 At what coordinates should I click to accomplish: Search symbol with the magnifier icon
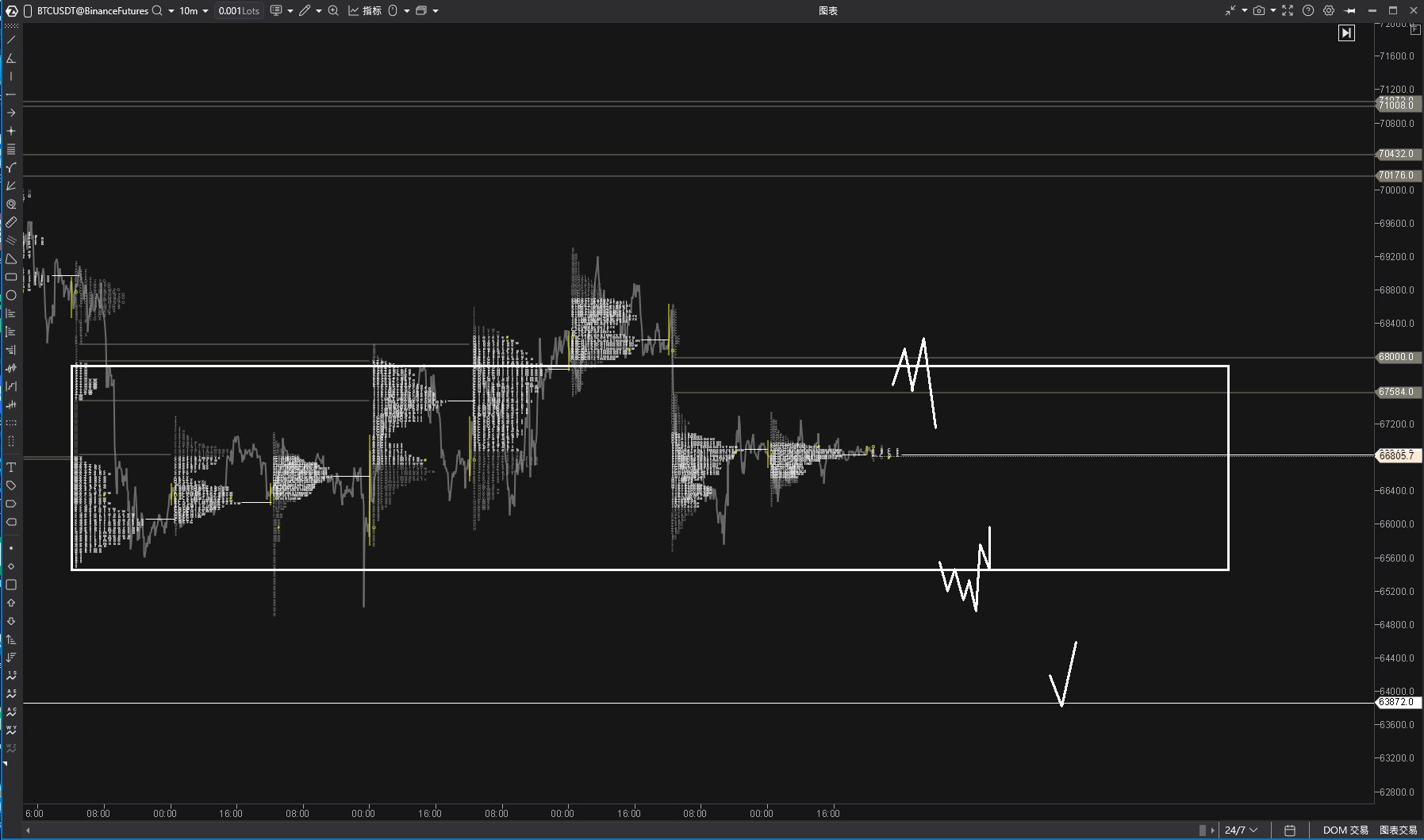click(157, 10)
